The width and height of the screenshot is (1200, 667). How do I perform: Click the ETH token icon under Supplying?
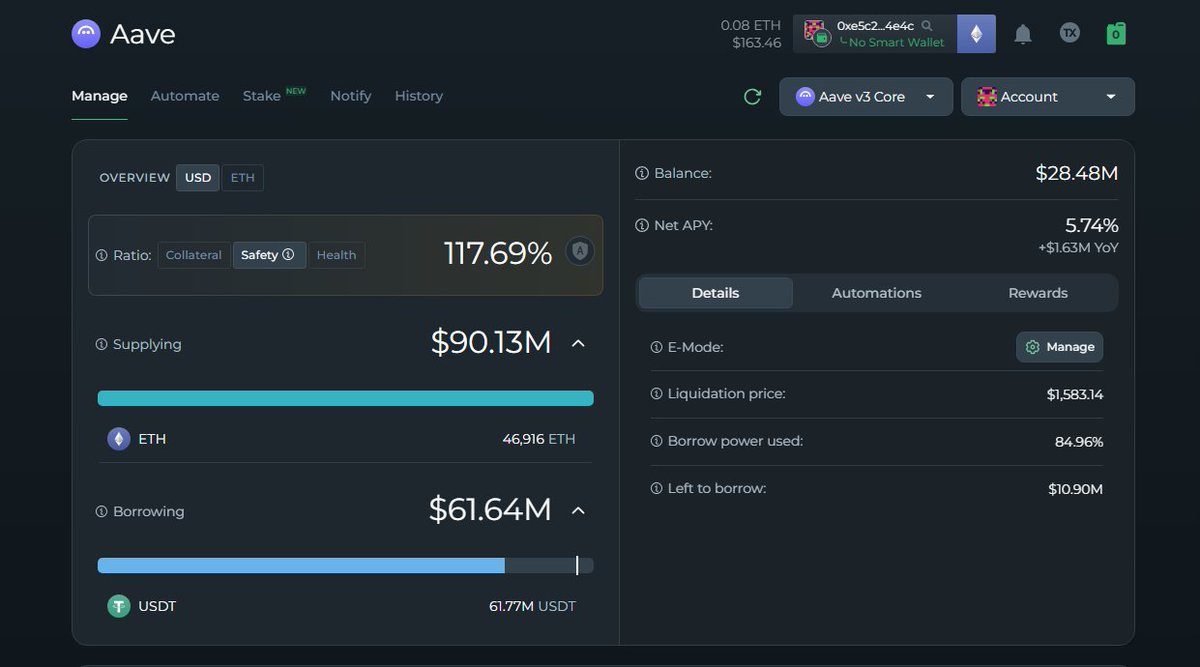[x=117, y=438]
